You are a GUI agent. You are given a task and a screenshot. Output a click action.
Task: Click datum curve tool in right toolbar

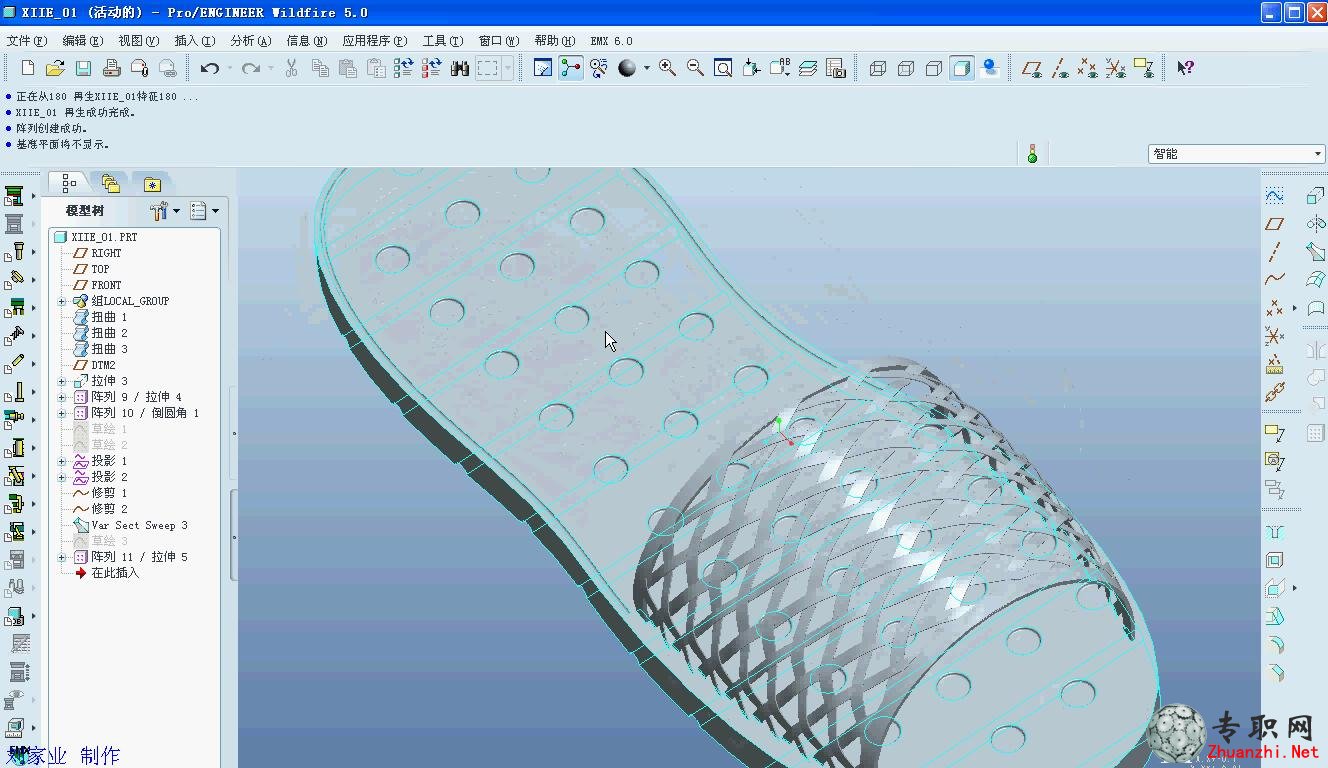click(x=1275, y=280)
